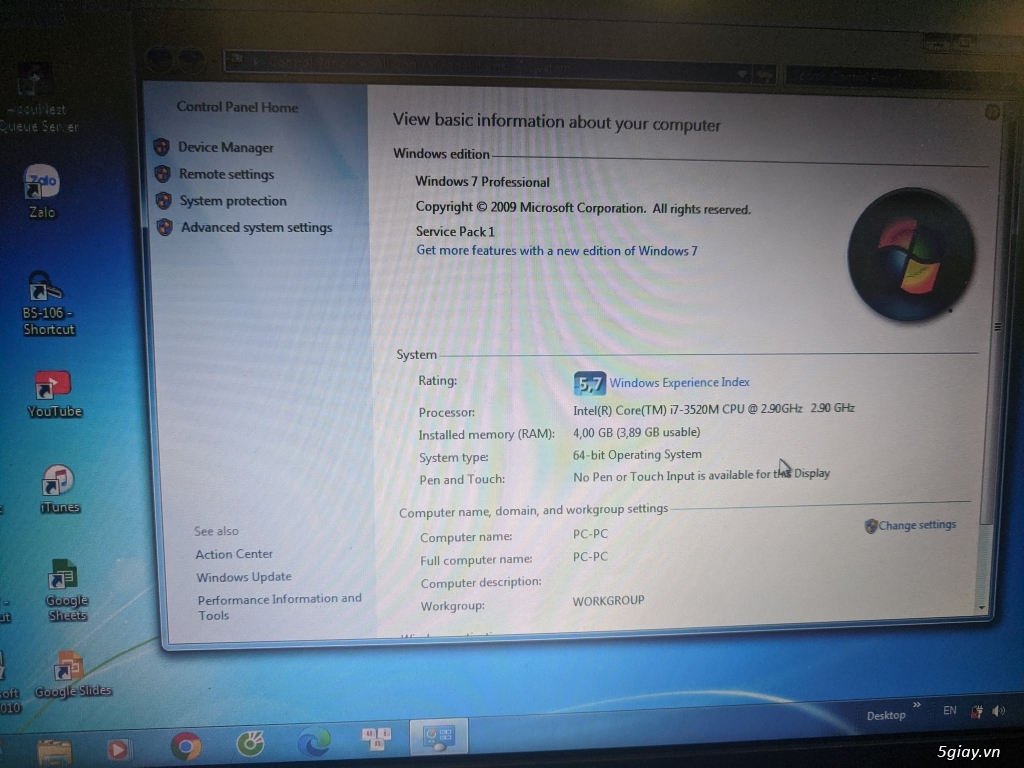Expand the Desktop toolbar chevron
The width and height of the screenshot is (1024, 768).
coord(917,705)
